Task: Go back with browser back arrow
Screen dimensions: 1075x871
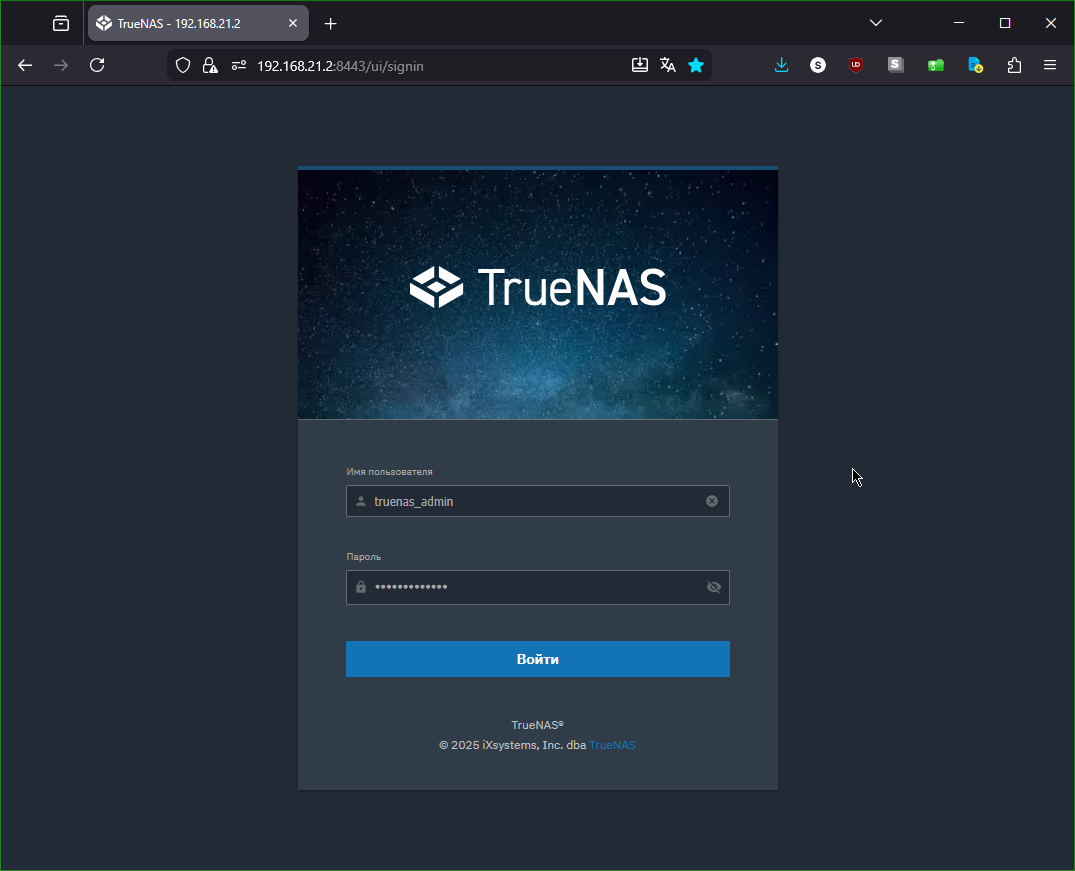Action: [x=25, y=65]
